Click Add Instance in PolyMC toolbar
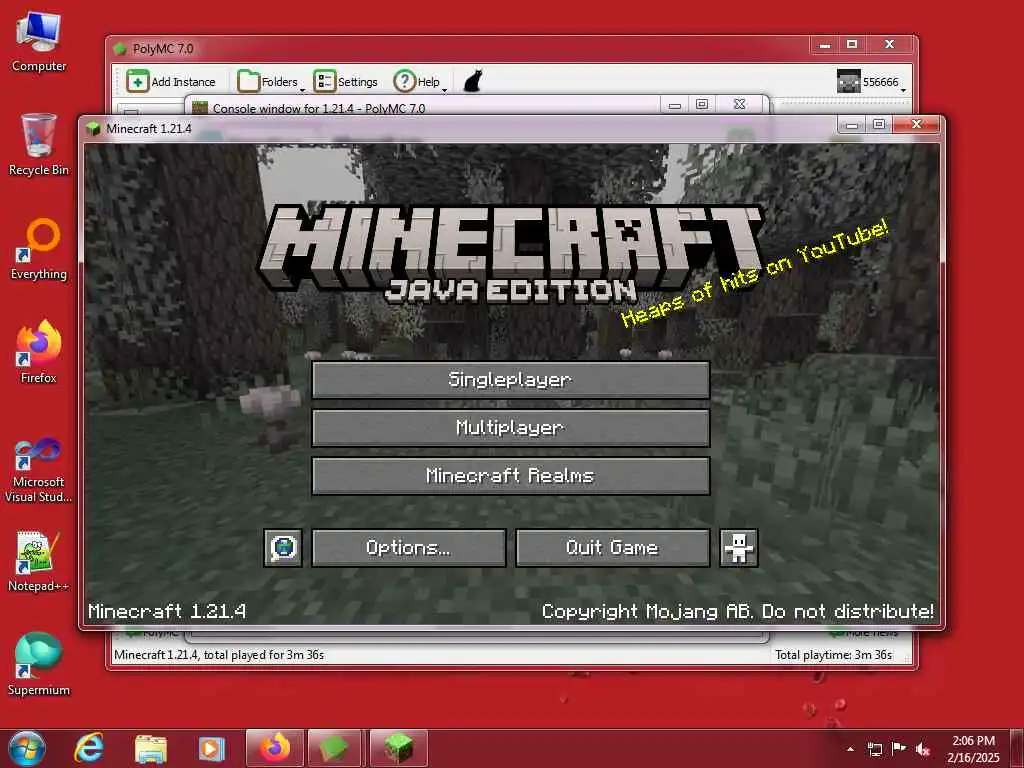The height and width of the screenshot is (768, 1024). tap(171, 82)
